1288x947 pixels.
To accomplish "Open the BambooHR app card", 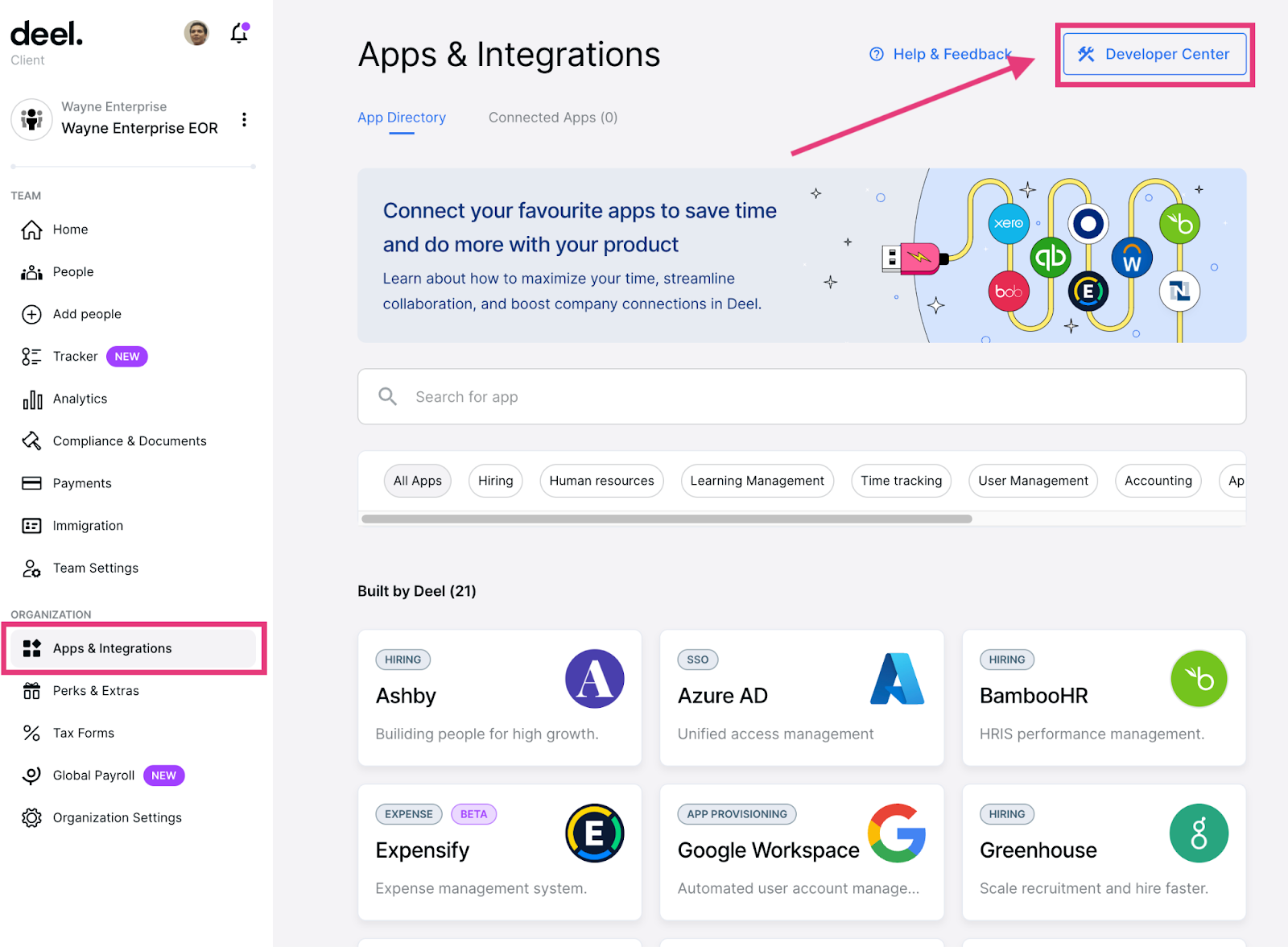I will 1104,697.
